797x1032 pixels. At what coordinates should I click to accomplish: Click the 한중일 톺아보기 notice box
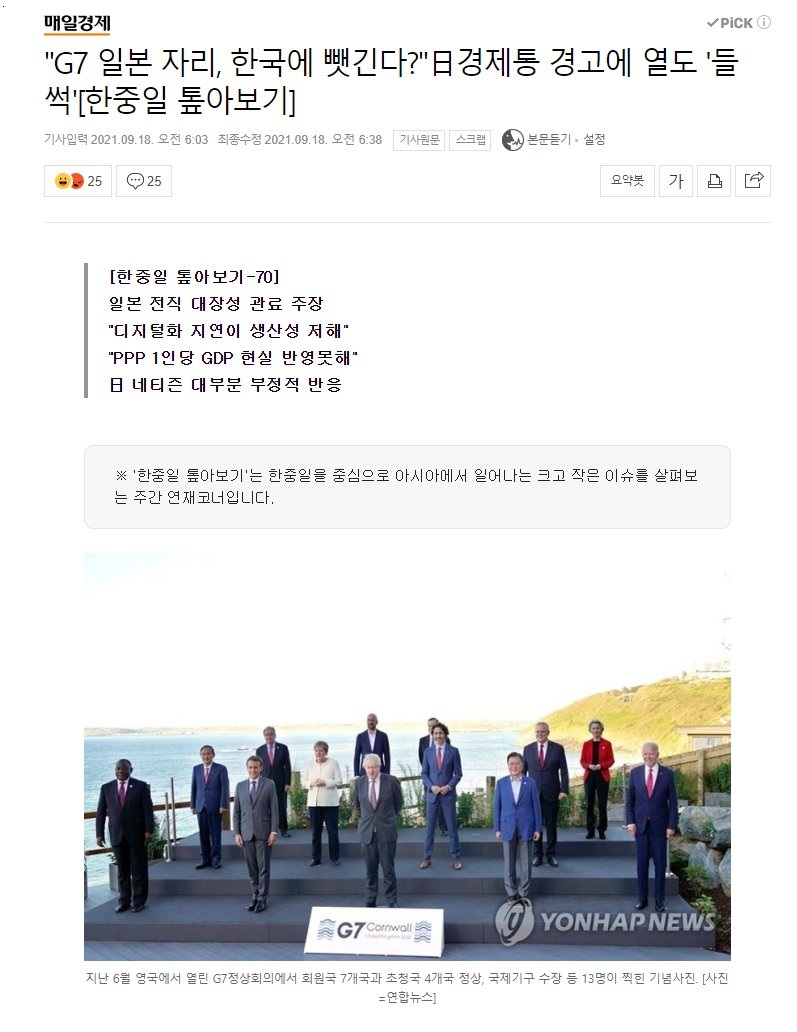tap(407, 486)
